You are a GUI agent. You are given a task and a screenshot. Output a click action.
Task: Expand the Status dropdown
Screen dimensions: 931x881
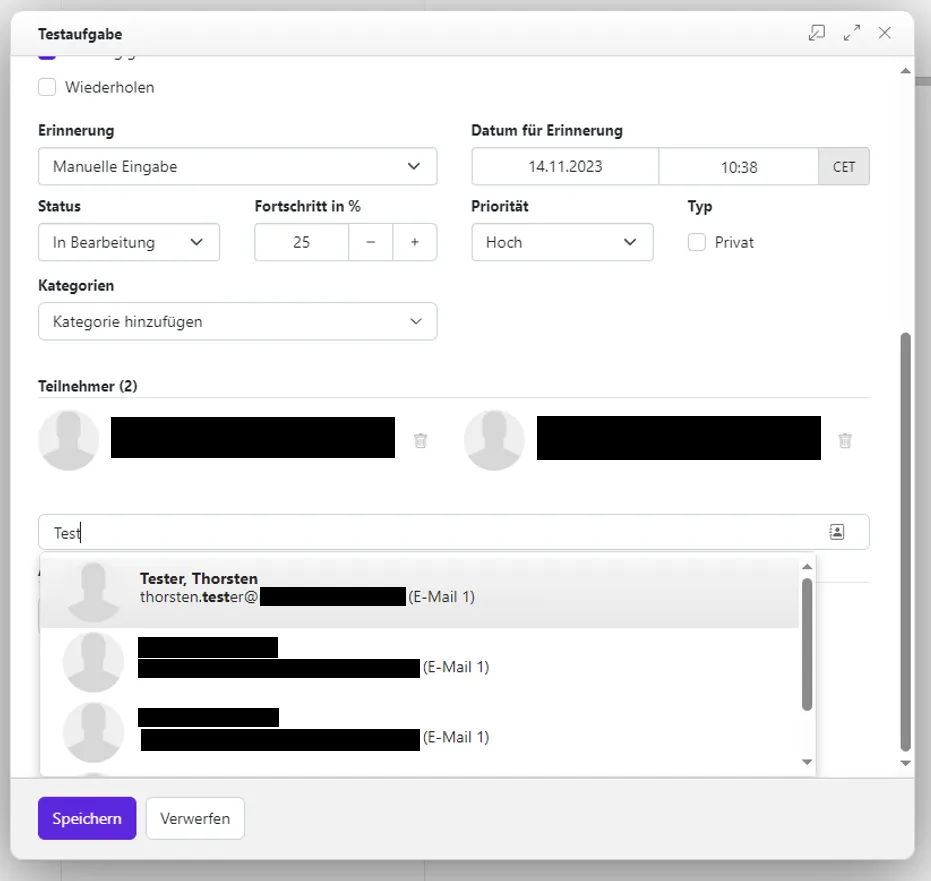pos(129,242)
